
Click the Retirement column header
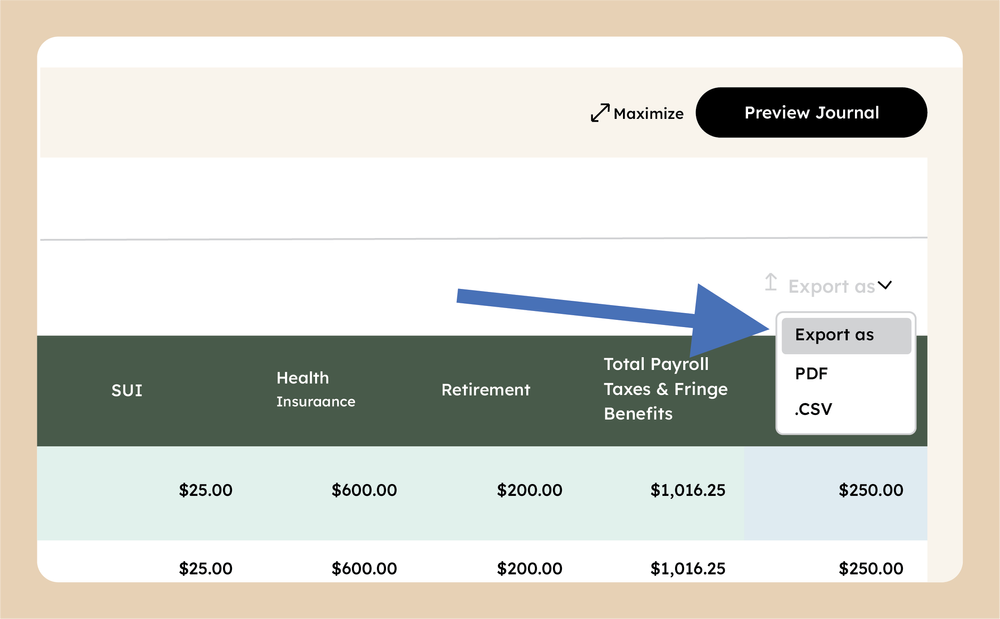coord(485,390)
